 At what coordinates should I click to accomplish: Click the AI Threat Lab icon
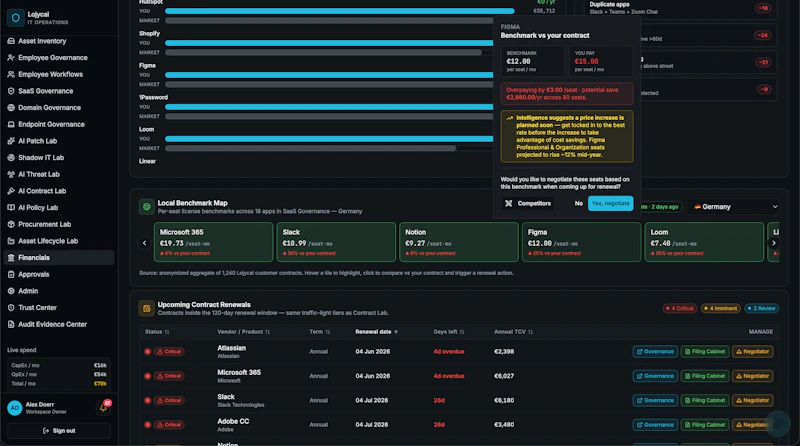pyautogui.click(x=11, y=175)
